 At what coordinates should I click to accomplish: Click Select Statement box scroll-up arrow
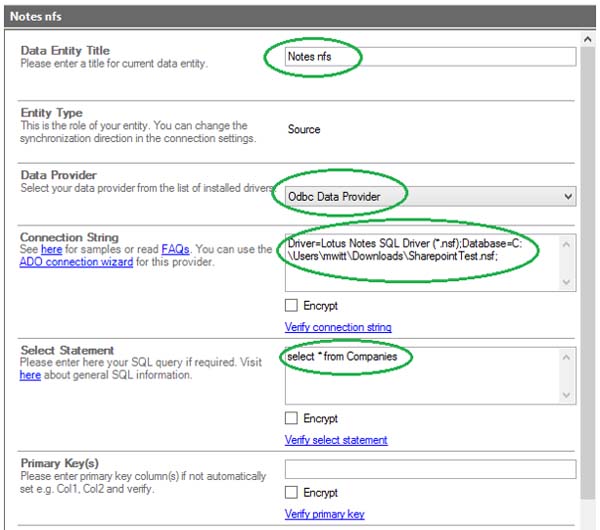[x=568, y=356]
